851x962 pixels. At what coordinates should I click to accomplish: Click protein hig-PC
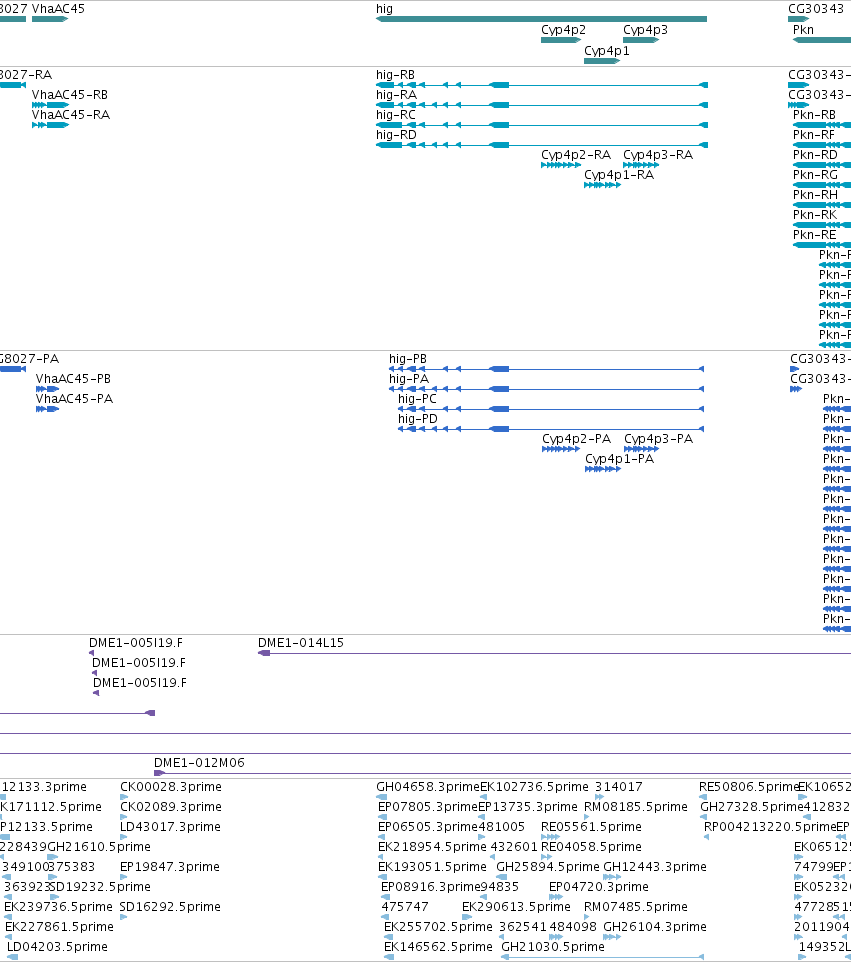pos(550,409)
